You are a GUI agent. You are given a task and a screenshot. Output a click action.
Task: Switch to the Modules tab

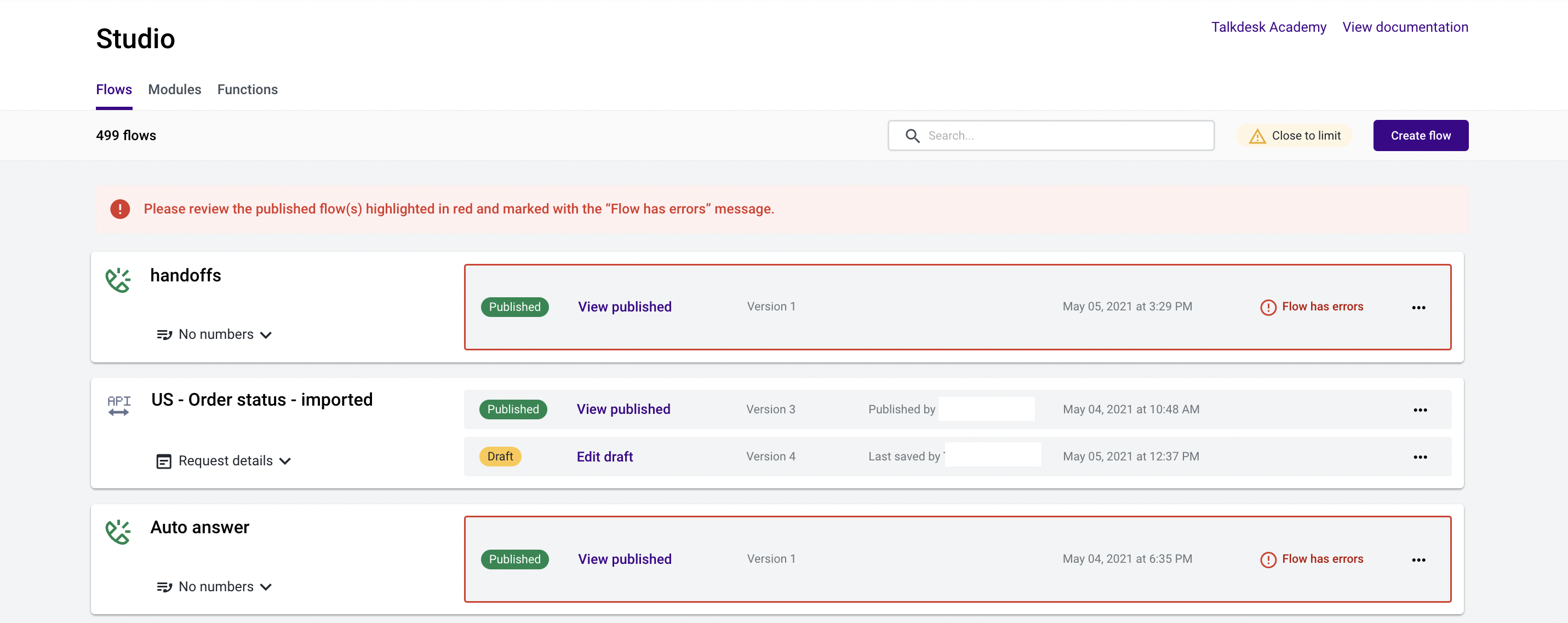pos(174,89)
